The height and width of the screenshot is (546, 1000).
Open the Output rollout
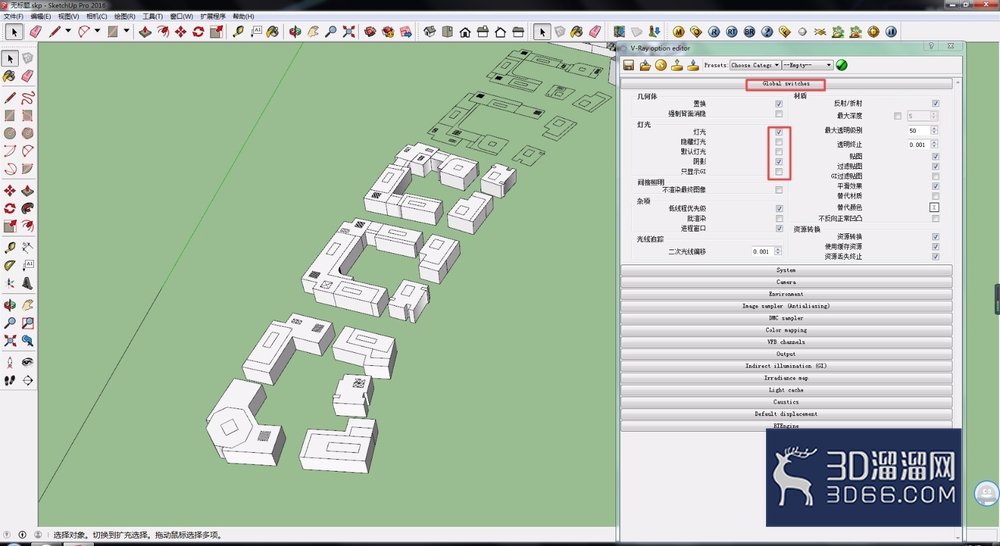[786, 354]
